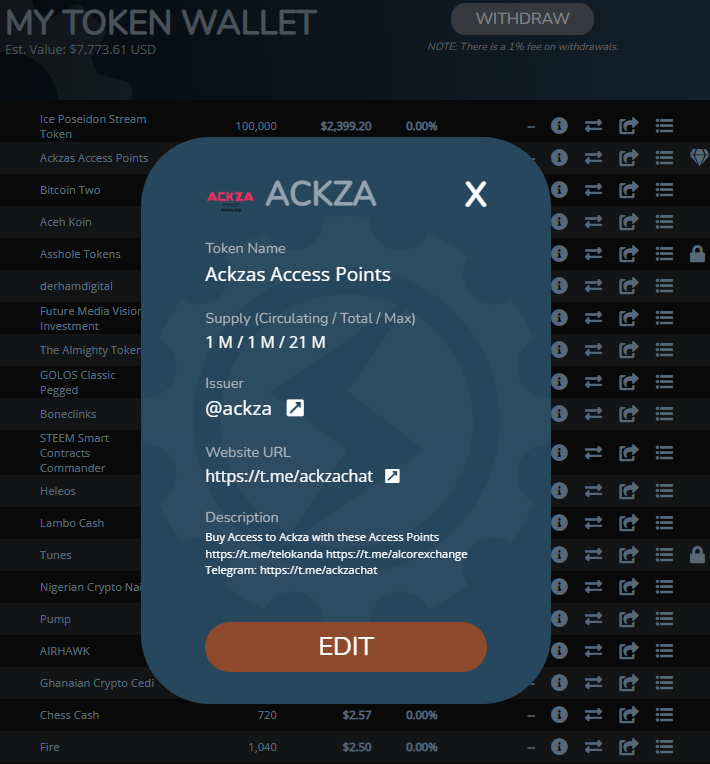
Task: Open the exchange arrows icon for Bitcoin Two
Action: pyautogui.click(x=593, y=190)
